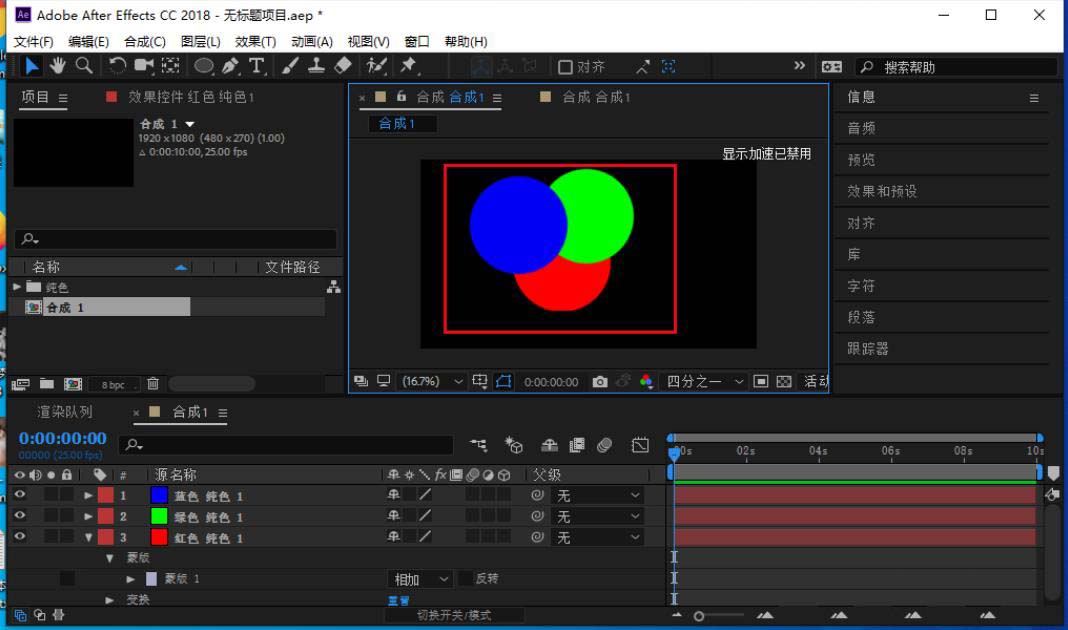Delete selected item with trash icon

tap(153, 384)
